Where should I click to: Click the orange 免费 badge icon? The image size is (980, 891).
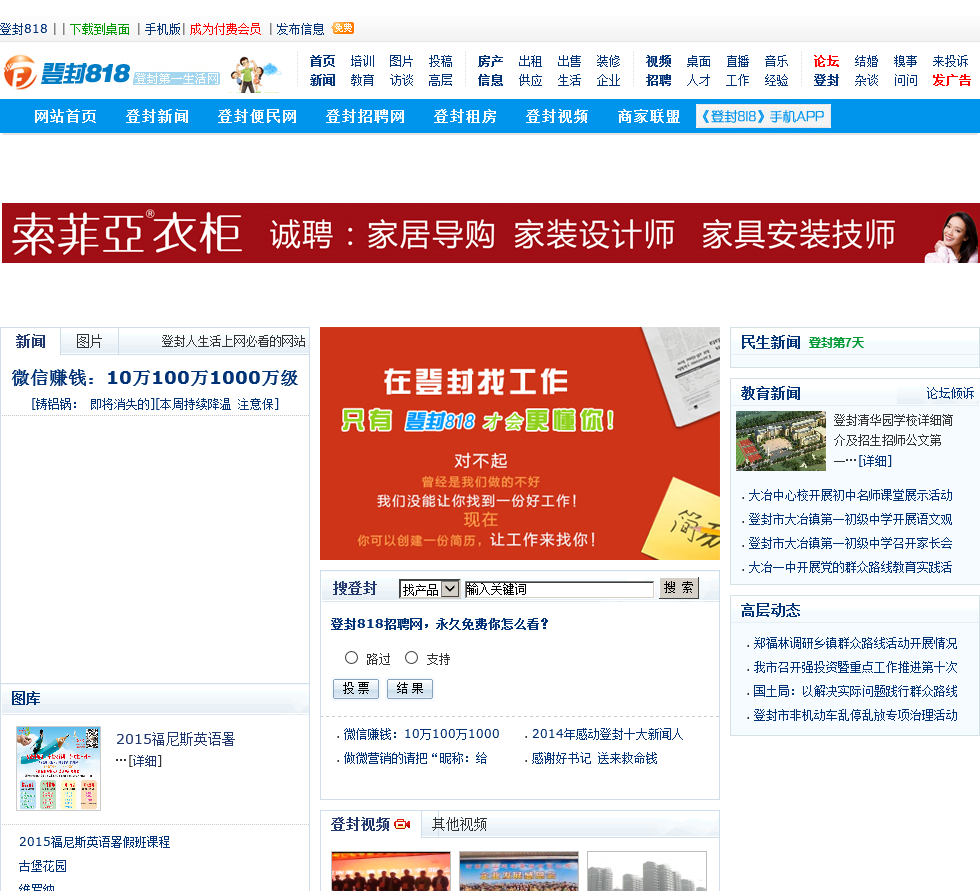343,28
